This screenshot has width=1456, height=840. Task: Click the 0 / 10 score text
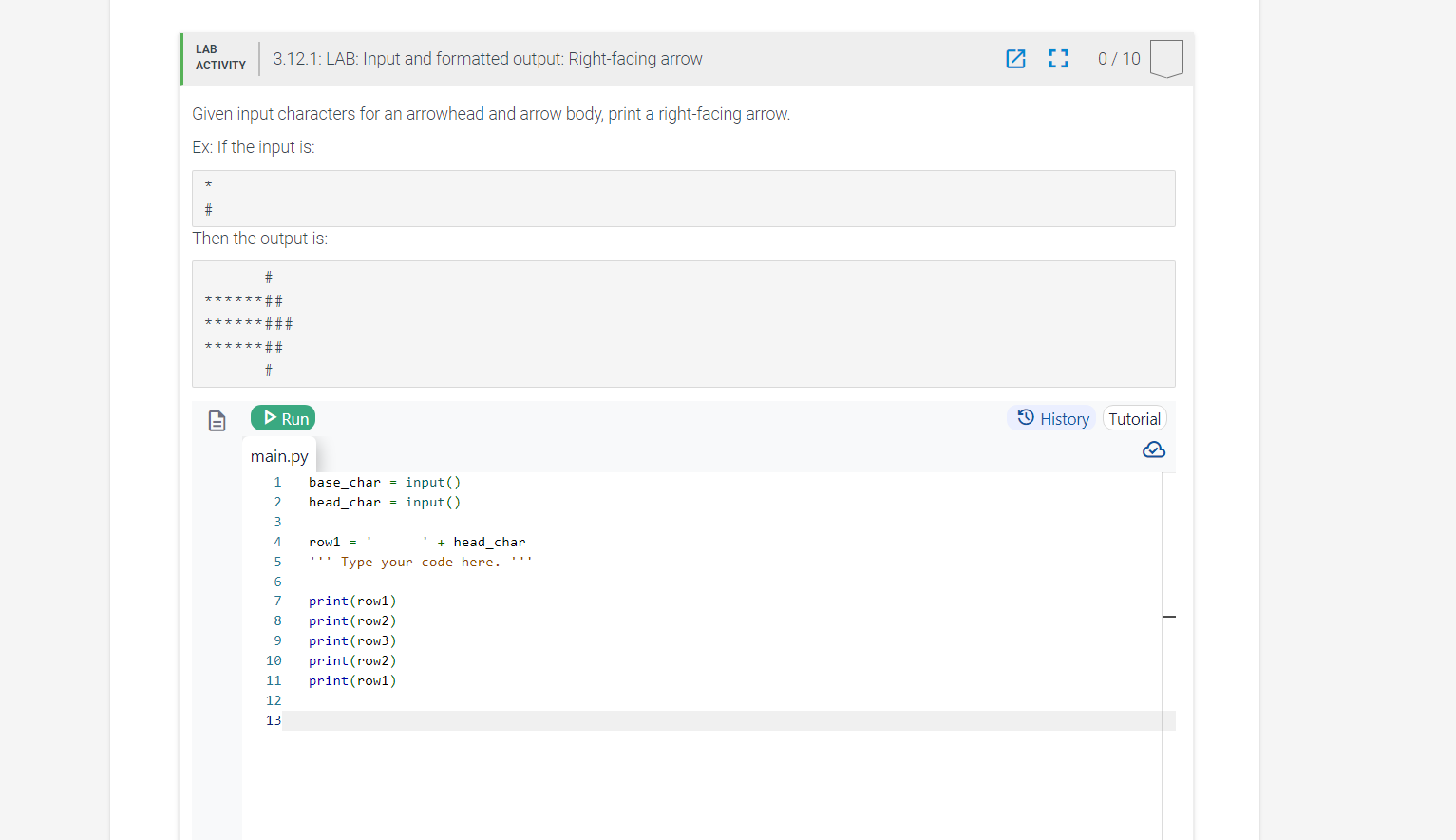[1119, 59]
